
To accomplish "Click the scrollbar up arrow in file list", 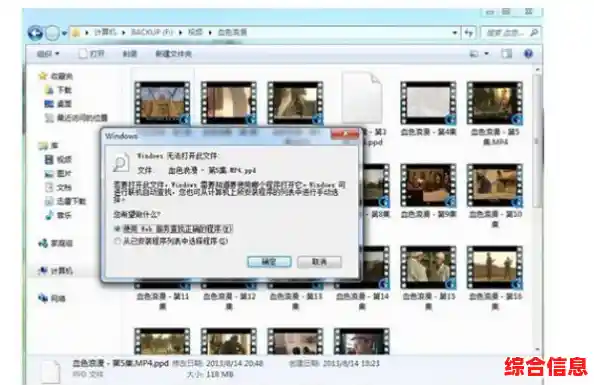I will pos(537,70).
